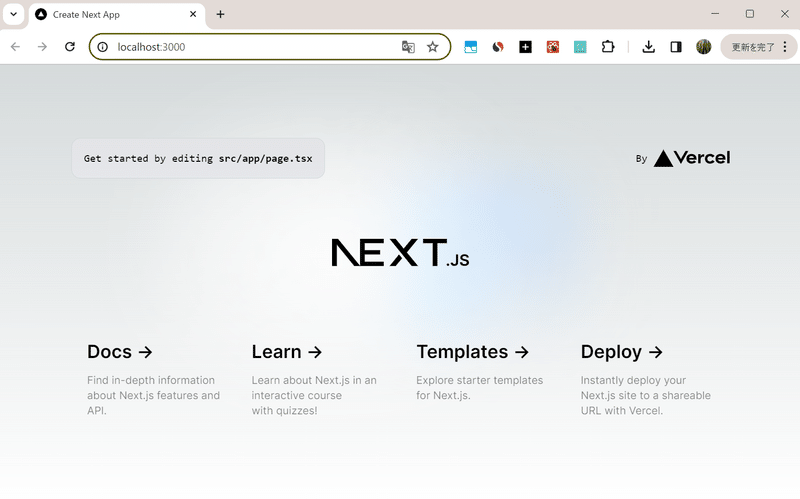Bookmark this page with star

(x=433, y=47)
